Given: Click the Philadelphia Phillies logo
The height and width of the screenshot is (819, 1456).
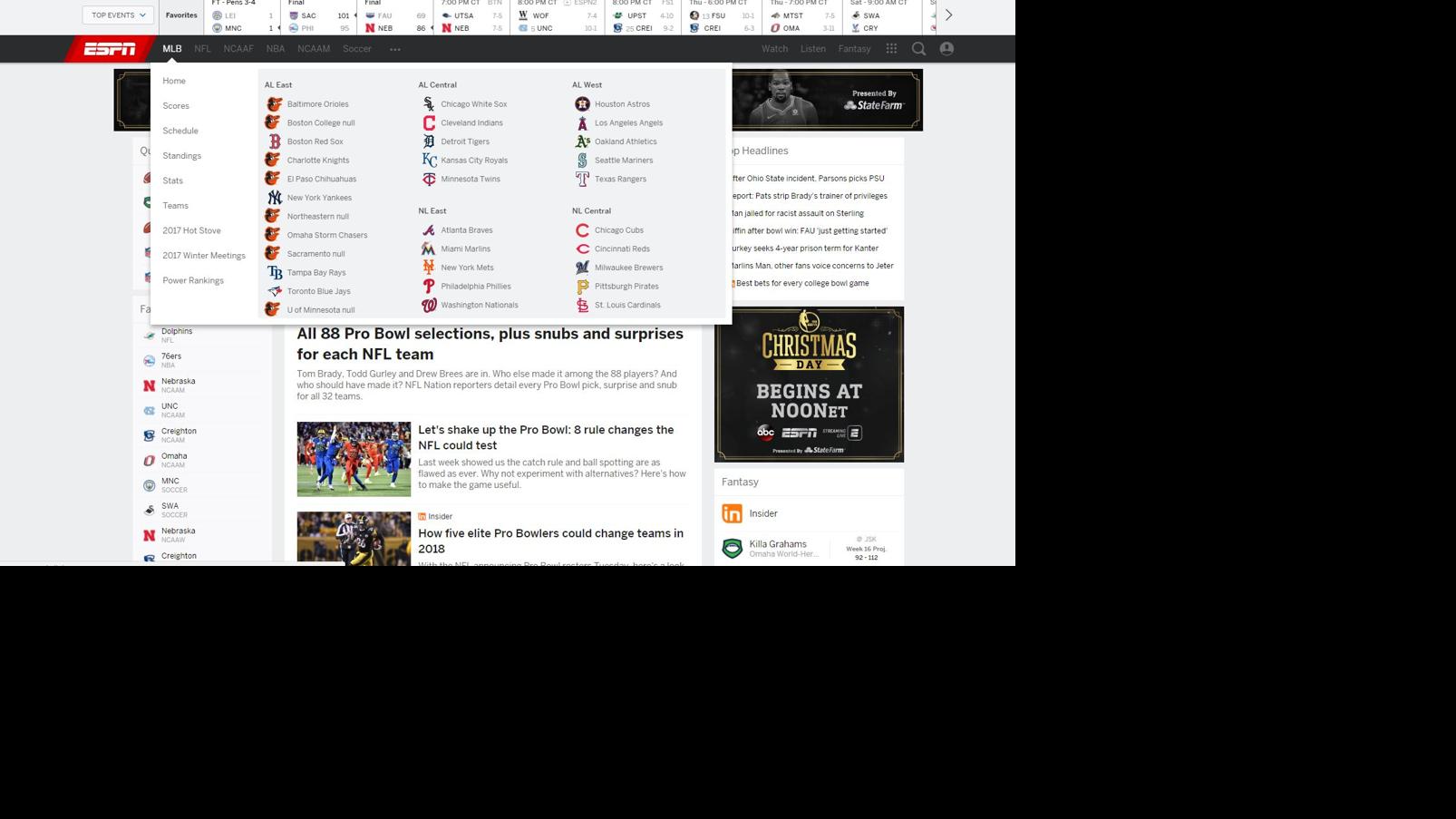Looking at the screenshot, I should tap(428, 287).
